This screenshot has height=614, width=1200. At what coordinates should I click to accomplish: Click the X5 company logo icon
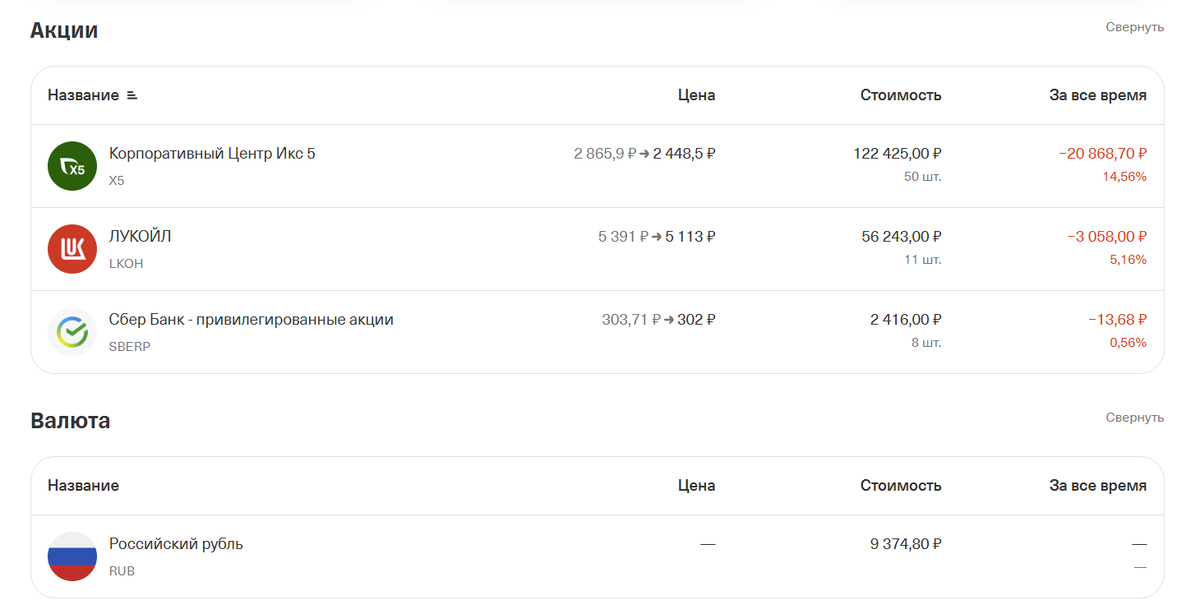point(72,166)
